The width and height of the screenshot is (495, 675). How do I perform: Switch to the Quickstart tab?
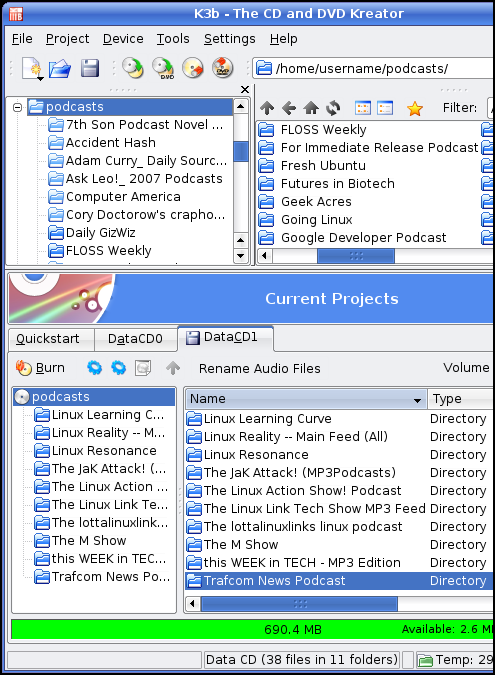pos(51,339)
